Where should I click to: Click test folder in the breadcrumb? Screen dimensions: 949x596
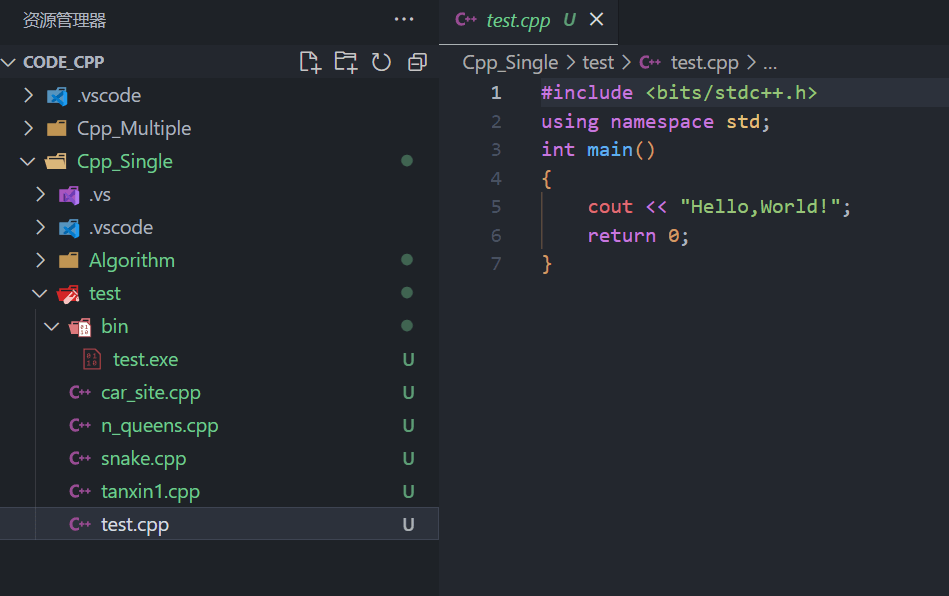(598, 62)
